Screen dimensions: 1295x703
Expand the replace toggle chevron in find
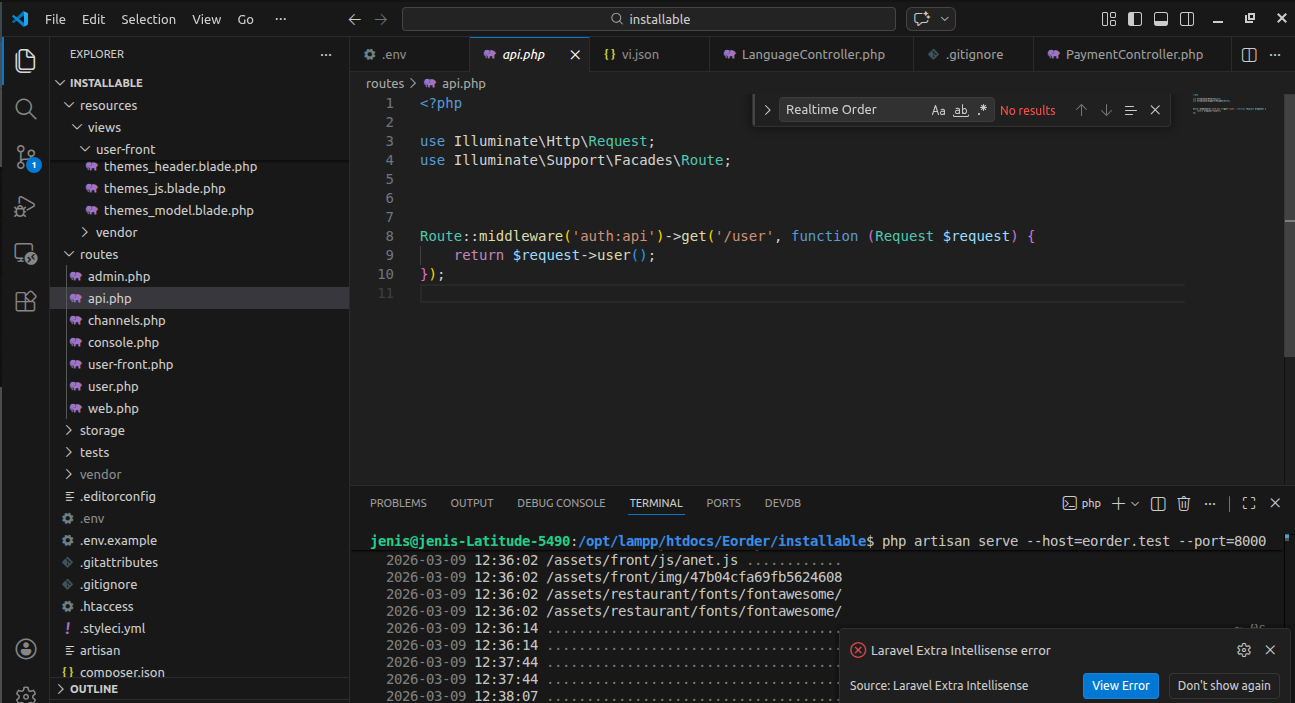click(x=767, y=110)
